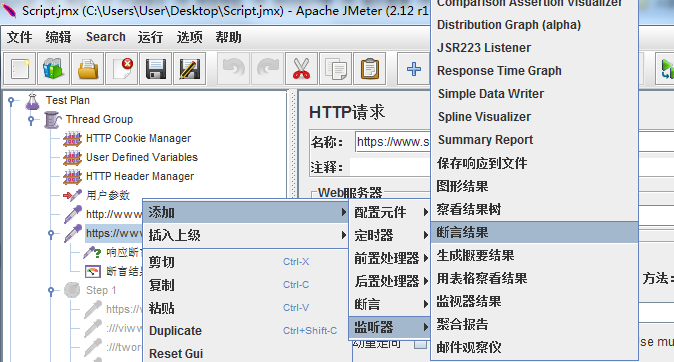Open the 帮助 menu
The height and width of the screenshot is (362, 674).
[x=228, y=37]
